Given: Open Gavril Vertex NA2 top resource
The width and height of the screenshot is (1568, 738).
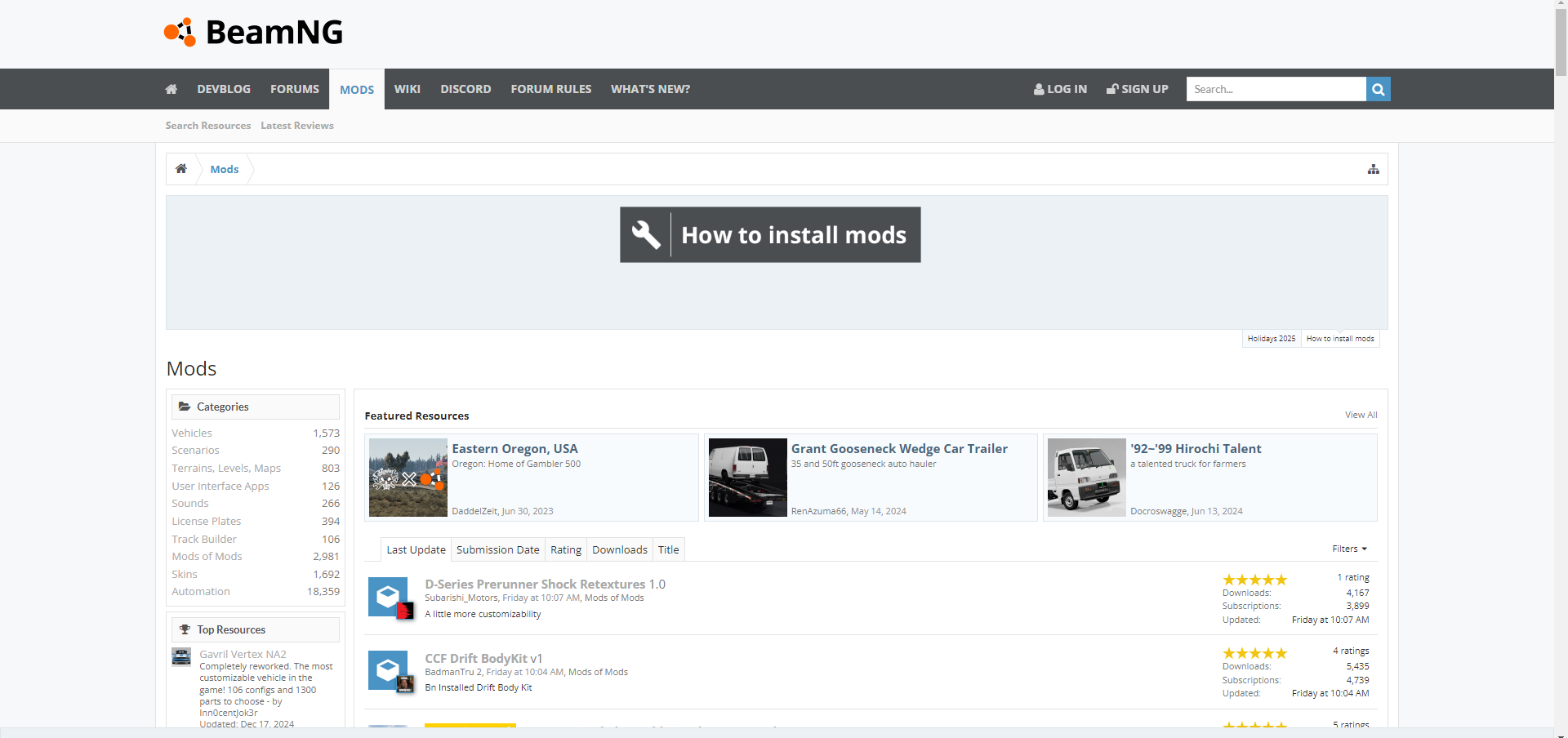Looking at the screenshot, I should point(243,655).
